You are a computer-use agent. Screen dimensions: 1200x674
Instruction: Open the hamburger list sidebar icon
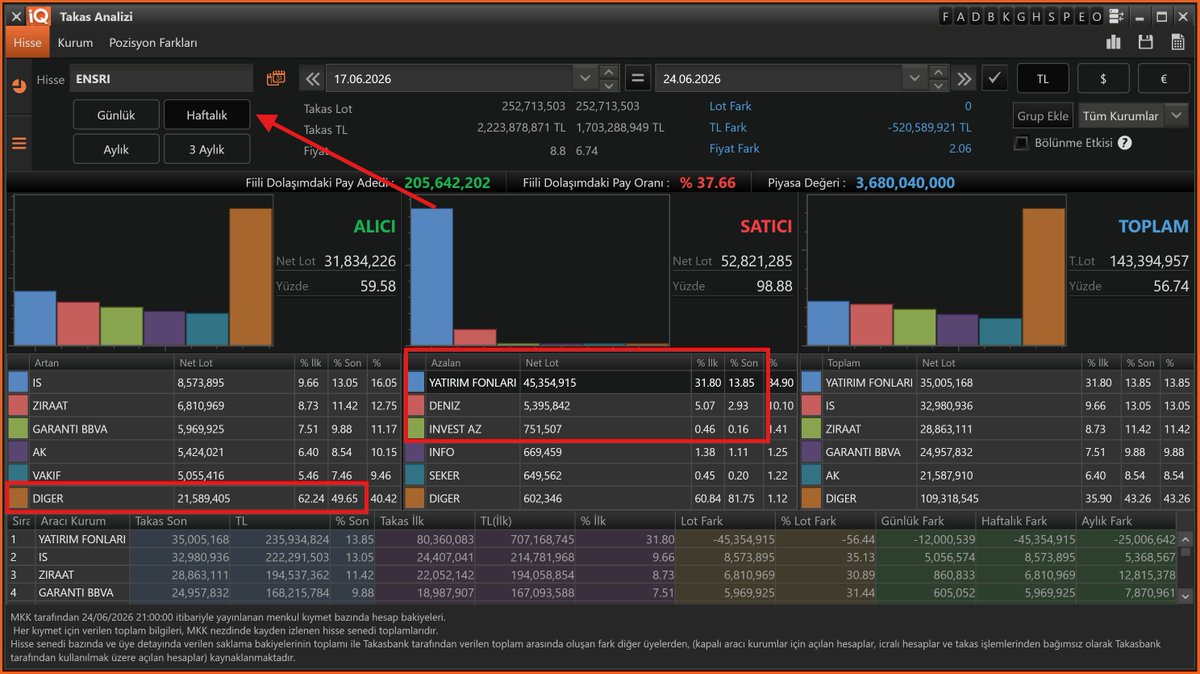(x=18, y=143)
